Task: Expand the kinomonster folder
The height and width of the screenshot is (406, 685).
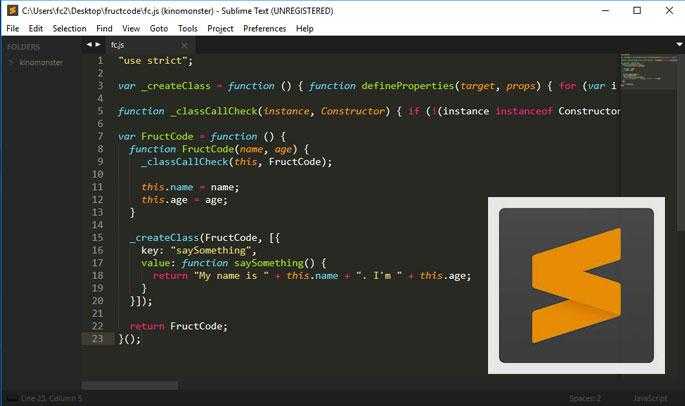Action: [11, 62]
